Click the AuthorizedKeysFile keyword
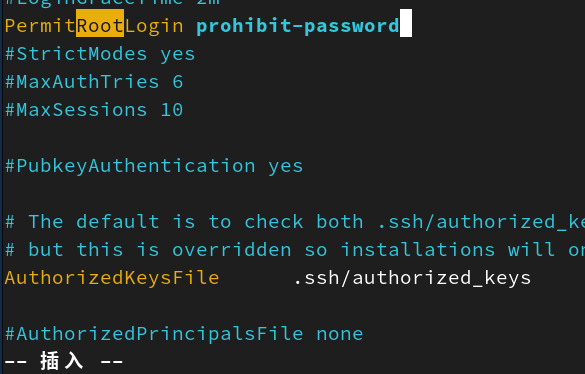Image resolution: width=585 pixels, height=374 pixels. [112, 278]
